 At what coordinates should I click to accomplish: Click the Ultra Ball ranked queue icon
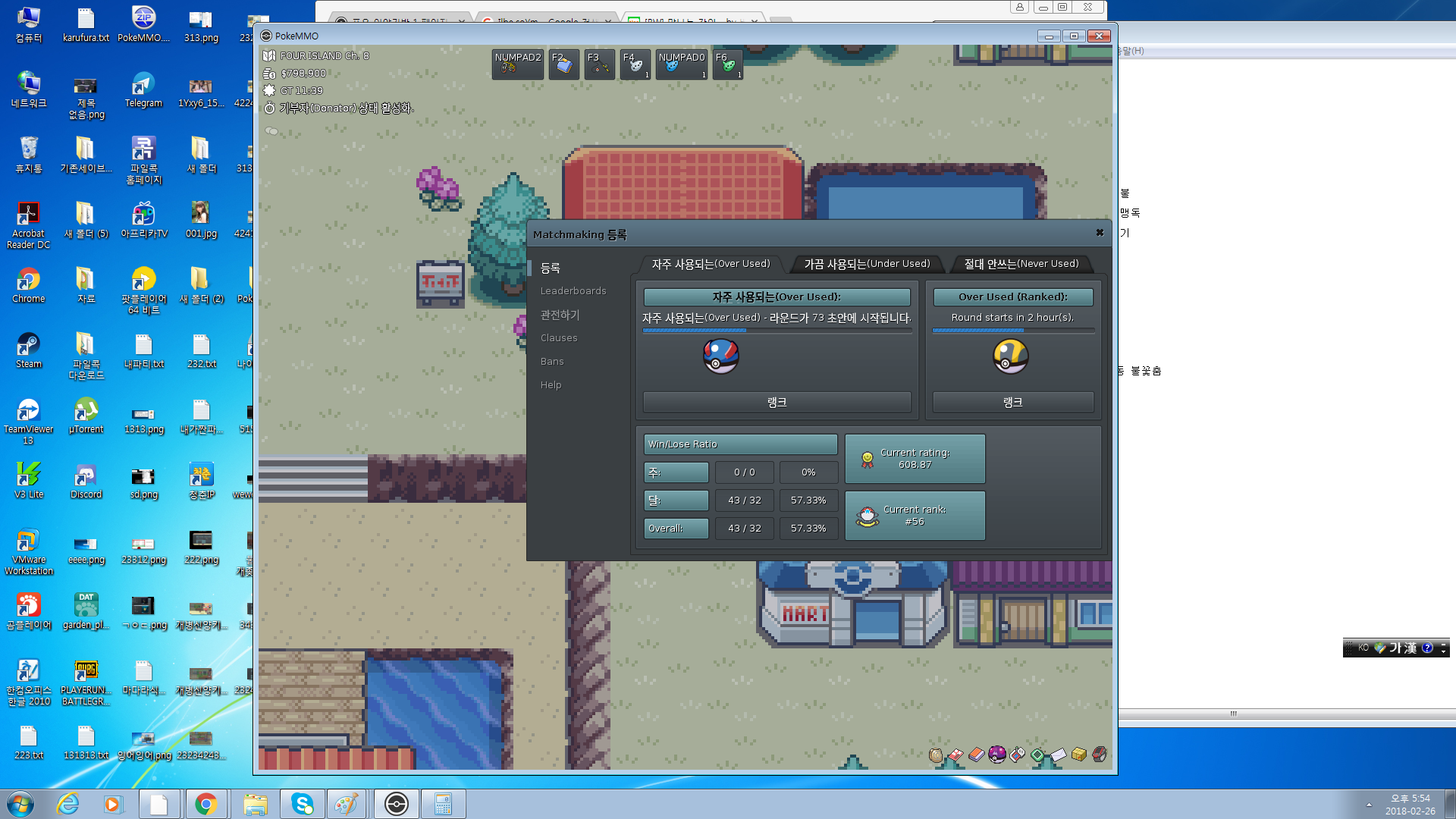pyautogui.click(x=1010, y=356)
